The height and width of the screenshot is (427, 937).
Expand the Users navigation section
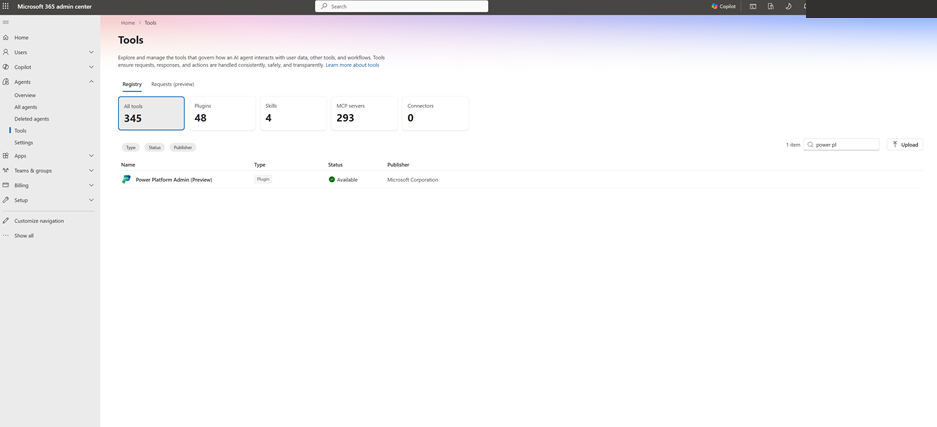(91, 53)
